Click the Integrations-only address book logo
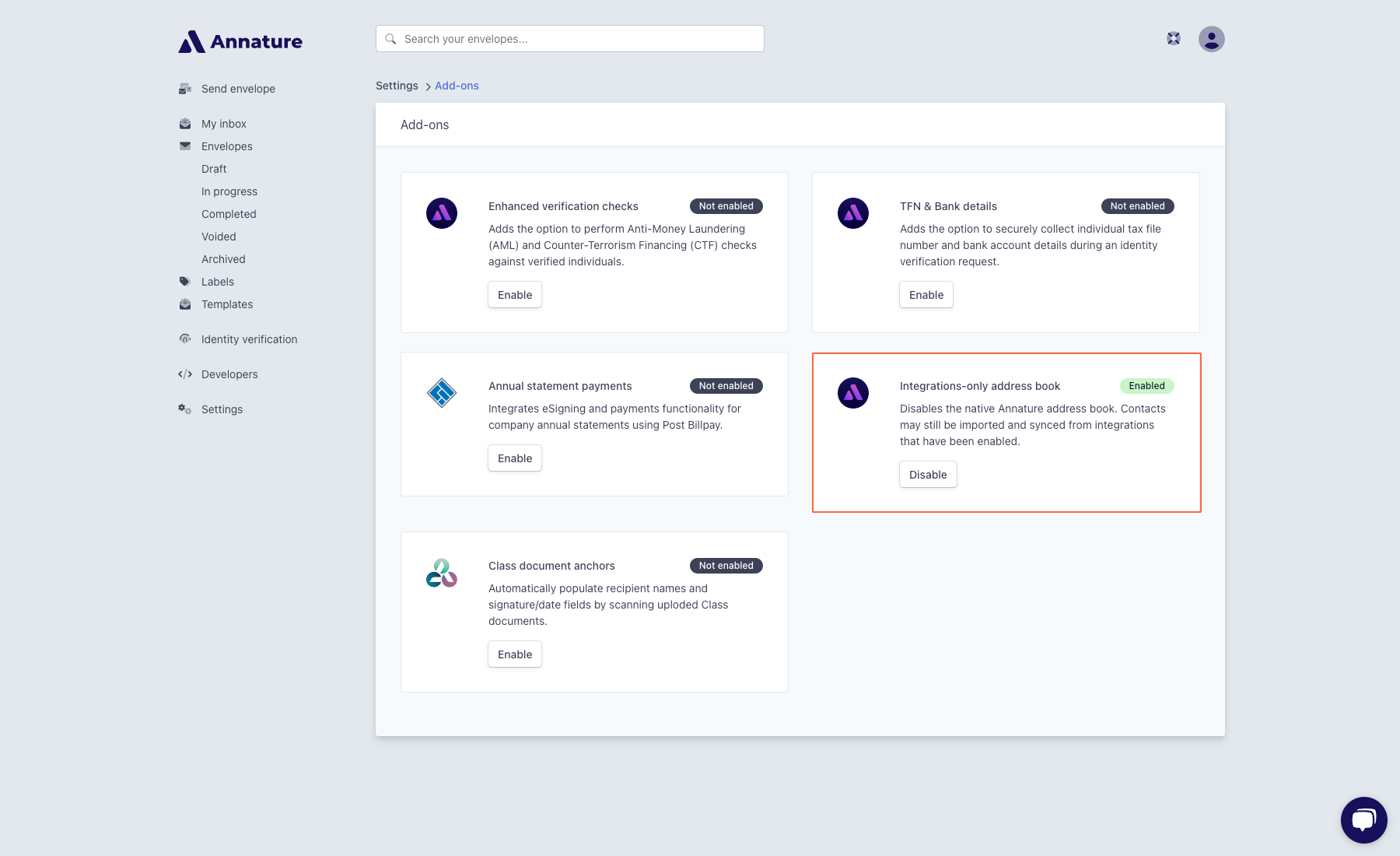The height and width of the screenshot is (856, 1400). (x=853, y=393)
